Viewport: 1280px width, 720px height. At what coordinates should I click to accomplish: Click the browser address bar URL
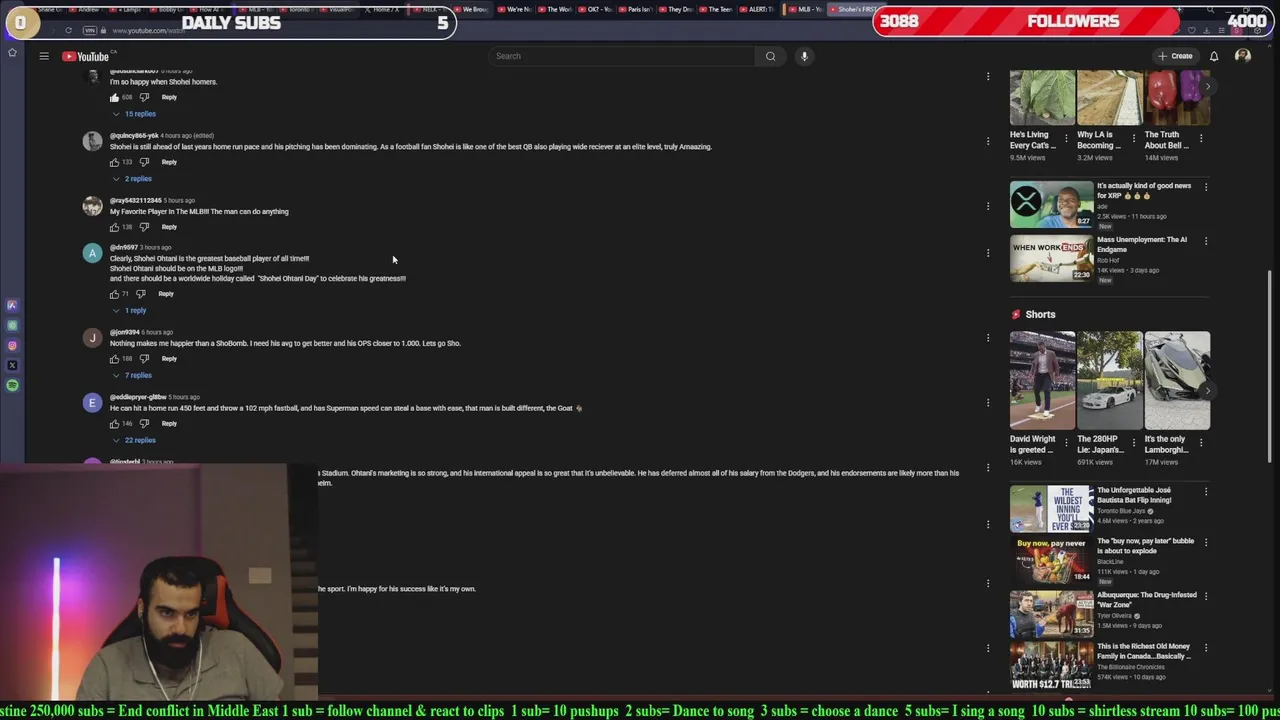(147, 31)
